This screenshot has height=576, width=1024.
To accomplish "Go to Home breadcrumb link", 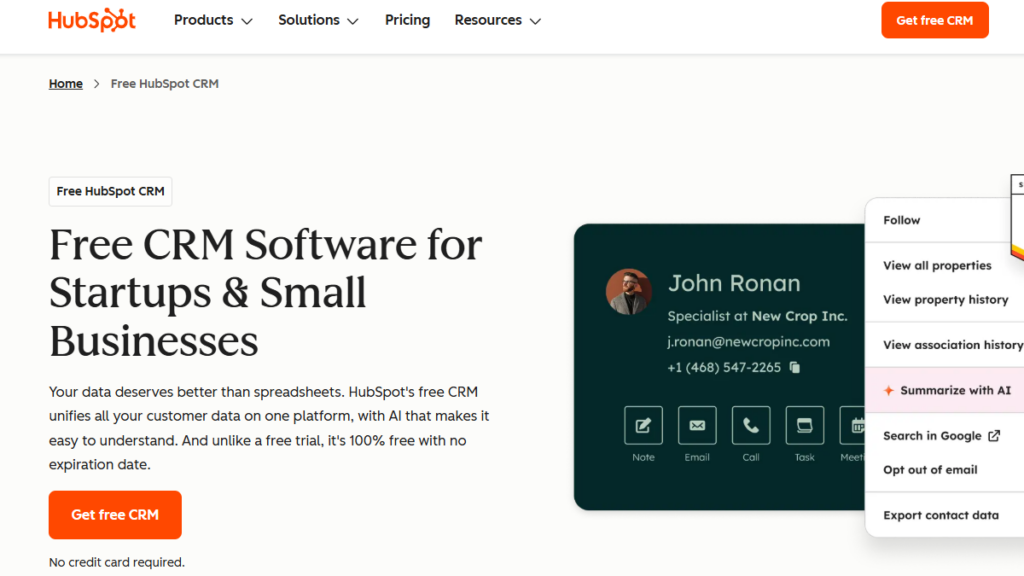I will pos(66,84).
